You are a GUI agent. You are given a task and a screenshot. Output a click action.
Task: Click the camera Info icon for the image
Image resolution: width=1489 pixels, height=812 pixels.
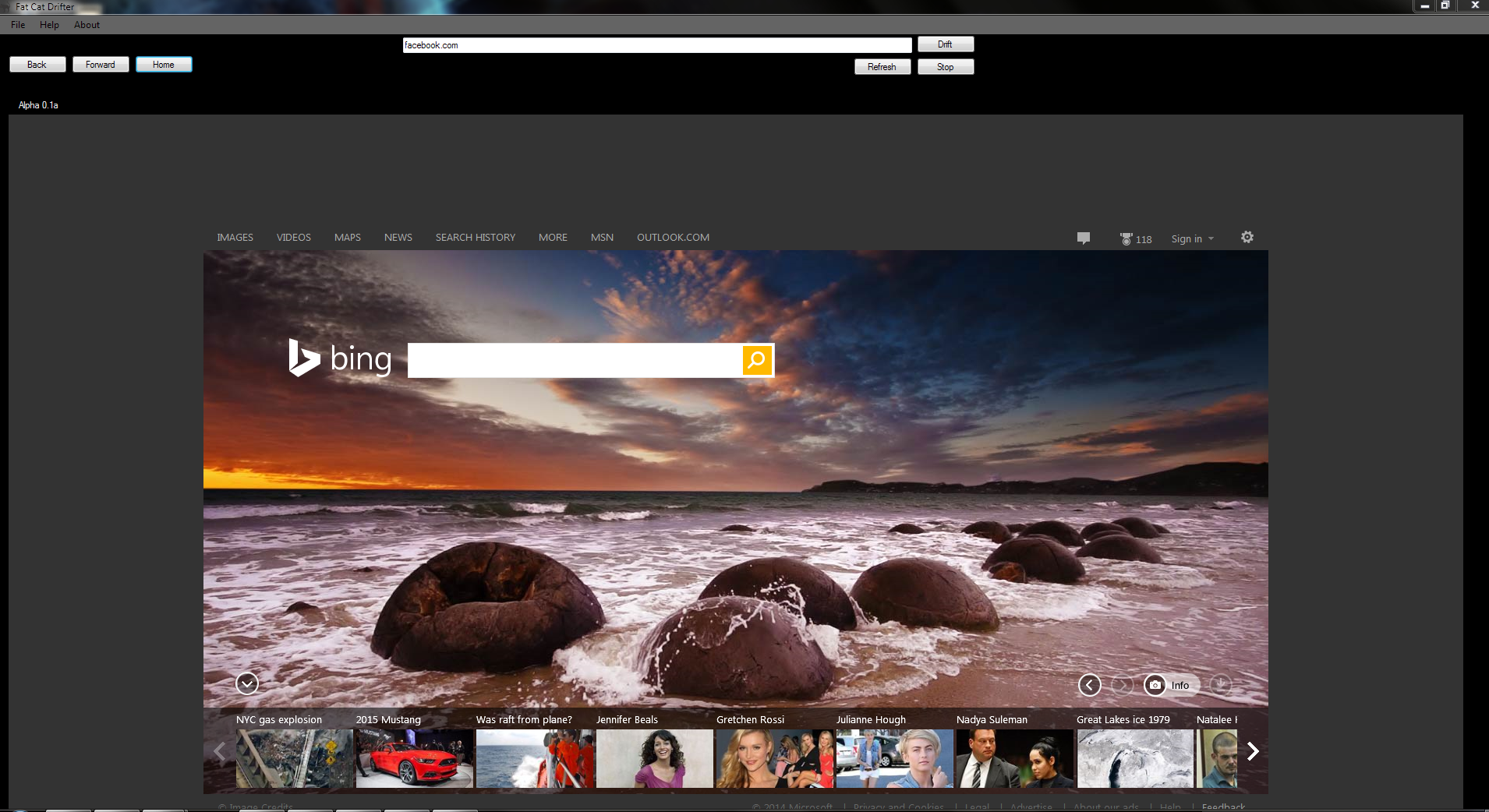[x=1155, y=685]
